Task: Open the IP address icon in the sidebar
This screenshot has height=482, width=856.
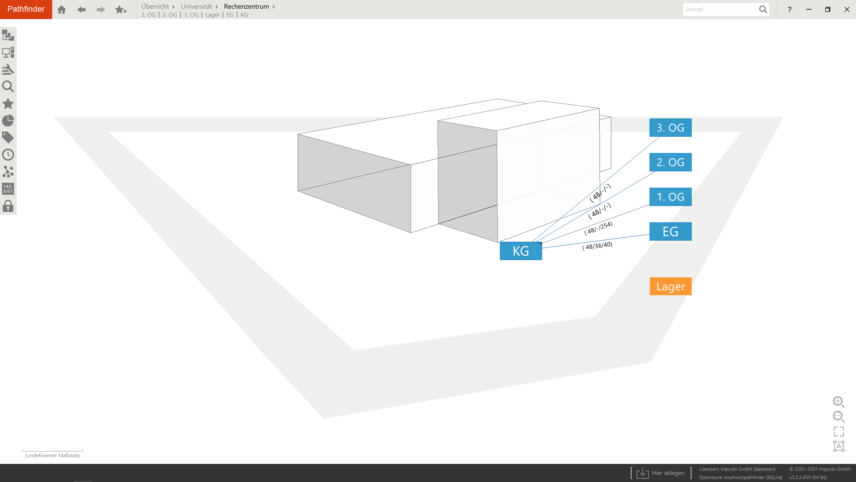Action: [8, 188]
